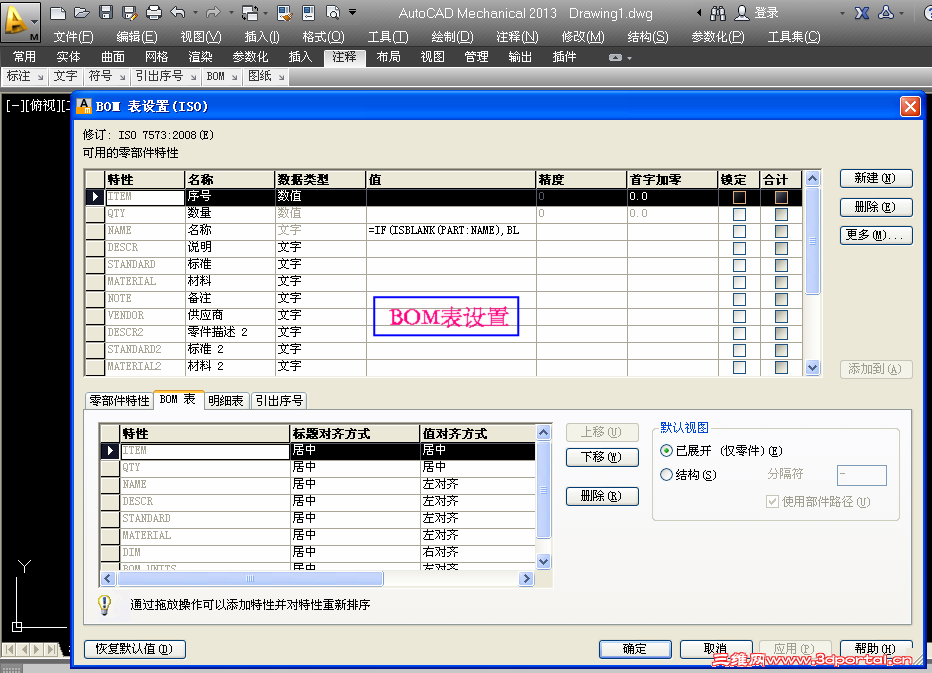Click the dialog launcher arrow on 图纸 panel
The width and height of the screenshot is (932, 673).
(281, 77)
